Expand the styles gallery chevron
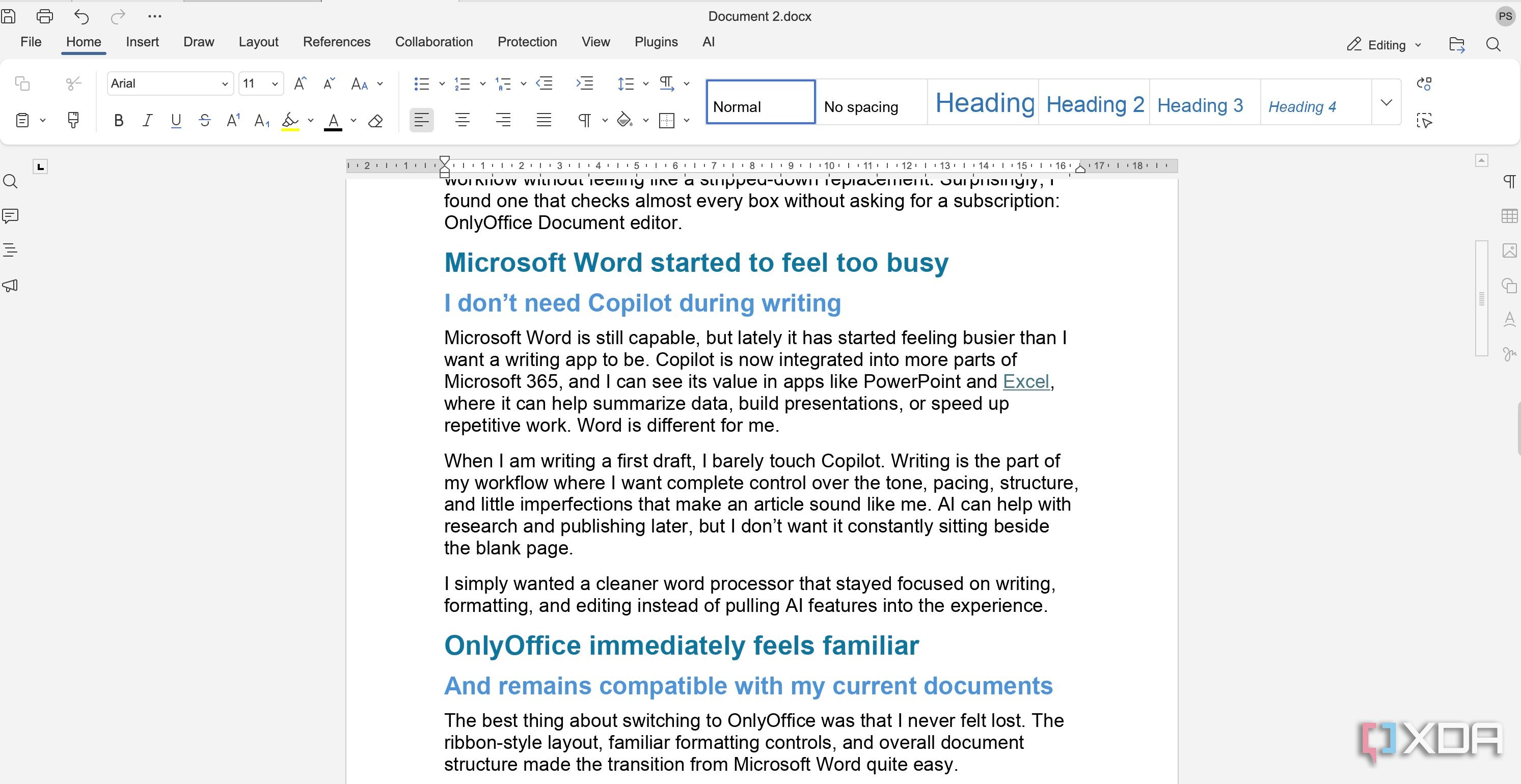Image resolution: width=1521 pixels, height=784 pixels. point(1387,103)
